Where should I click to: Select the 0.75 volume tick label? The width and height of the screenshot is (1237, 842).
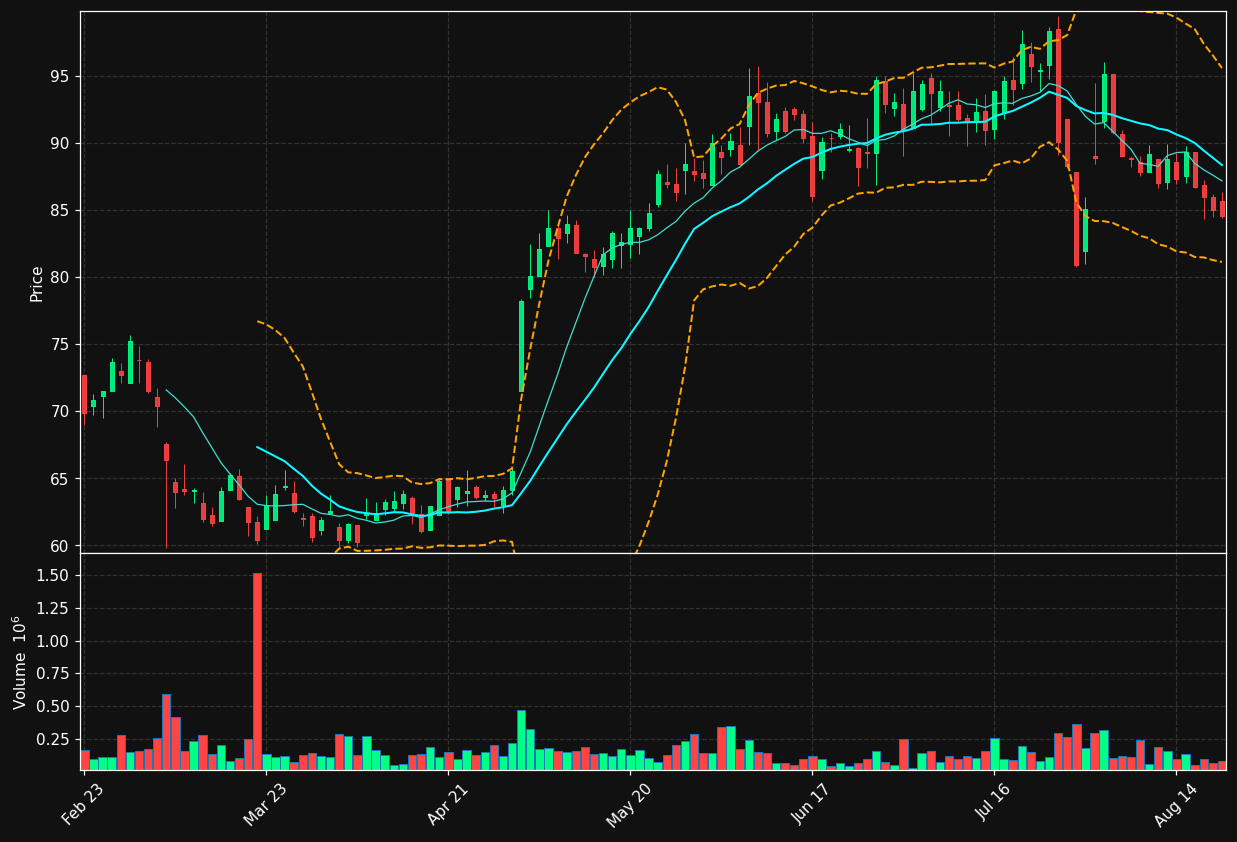point(55,673)
